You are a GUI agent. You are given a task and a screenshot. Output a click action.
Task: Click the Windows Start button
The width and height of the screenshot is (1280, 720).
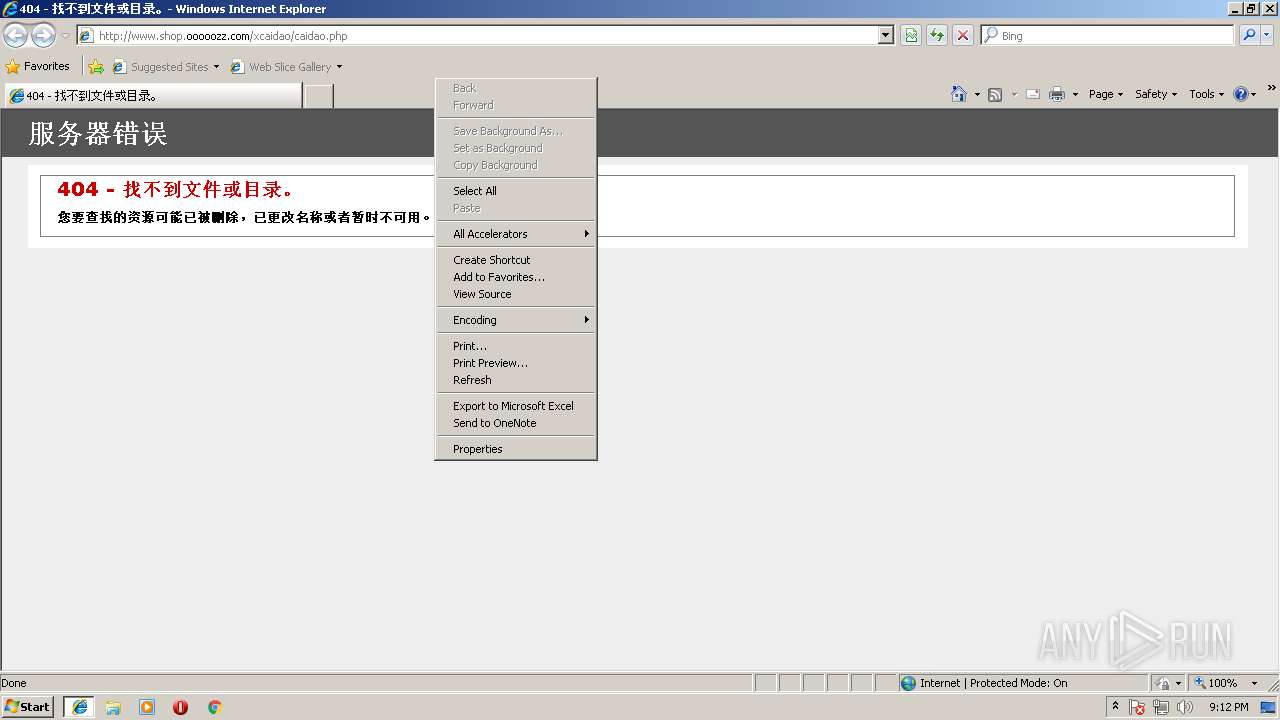click(x=28, y=707)
